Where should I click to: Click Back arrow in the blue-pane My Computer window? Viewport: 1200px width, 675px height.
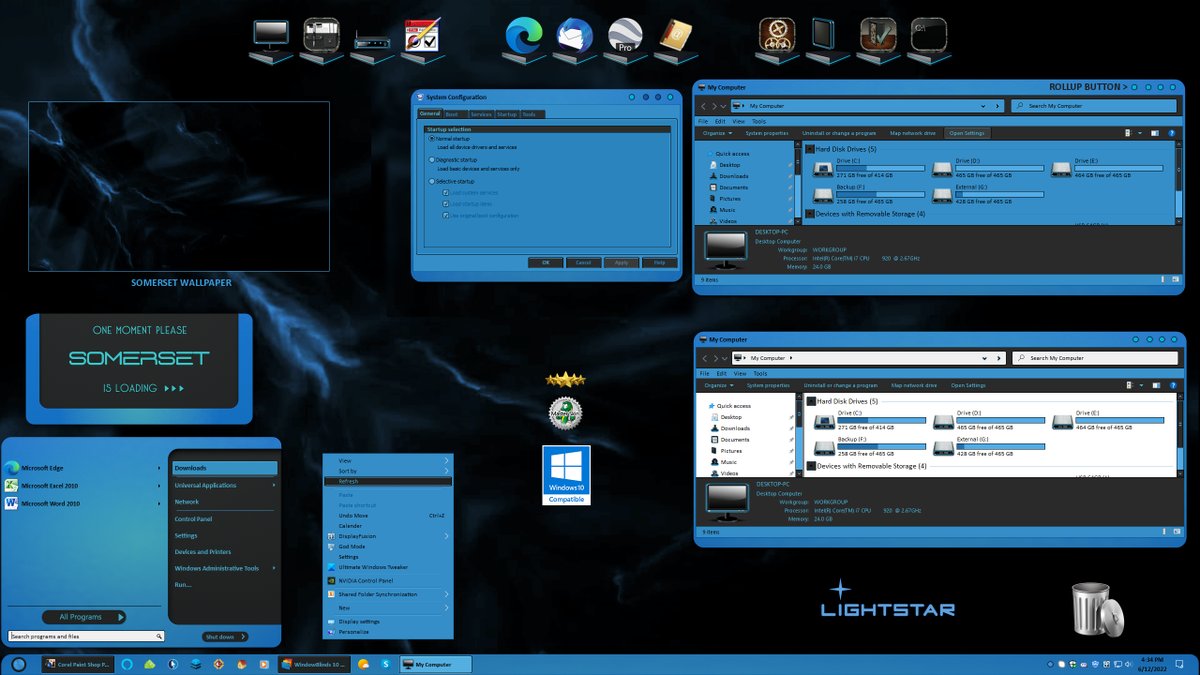pyautogui.click(x=703, y=105)
